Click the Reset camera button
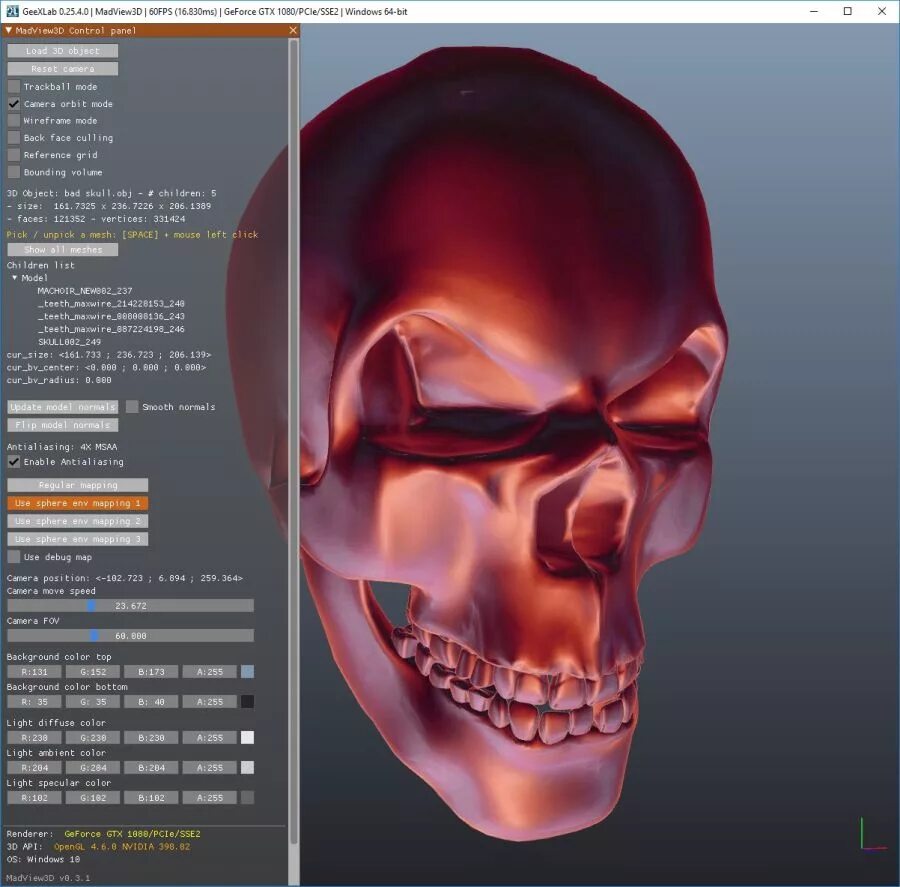This screenshot has width=900, height=887. [63, 69]
